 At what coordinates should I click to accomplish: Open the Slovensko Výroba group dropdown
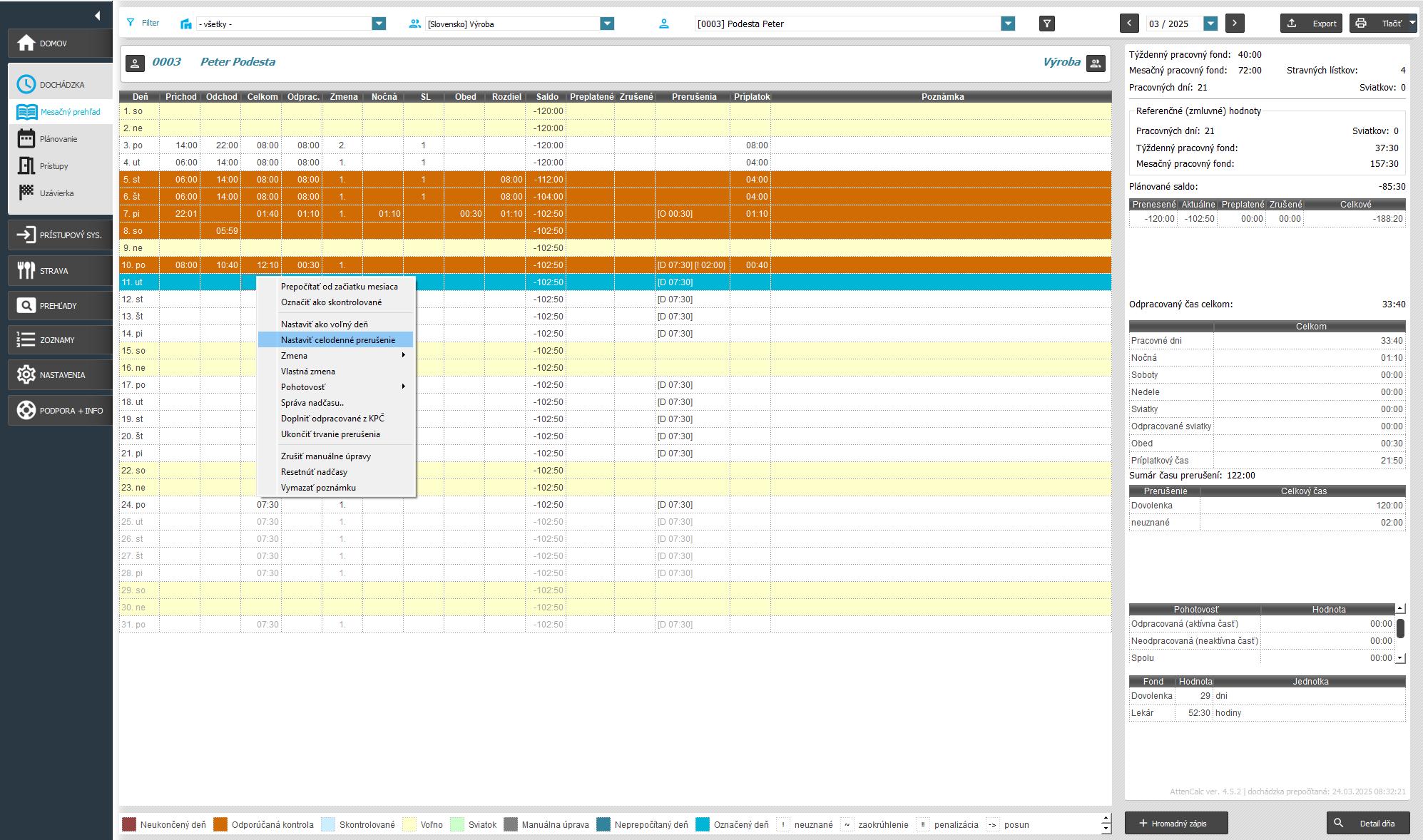[606, 24]
